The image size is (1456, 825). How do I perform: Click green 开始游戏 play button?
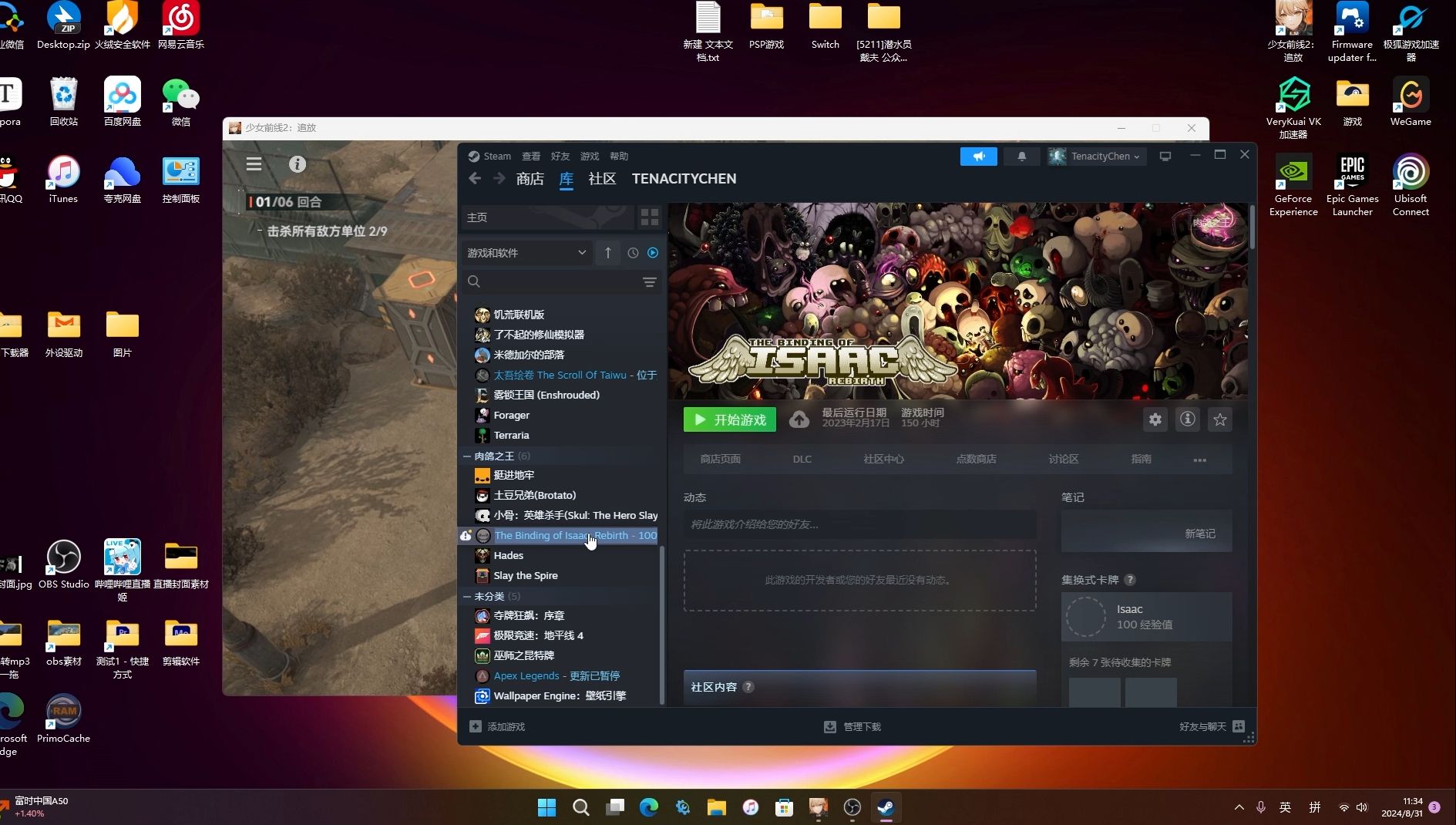730,419
